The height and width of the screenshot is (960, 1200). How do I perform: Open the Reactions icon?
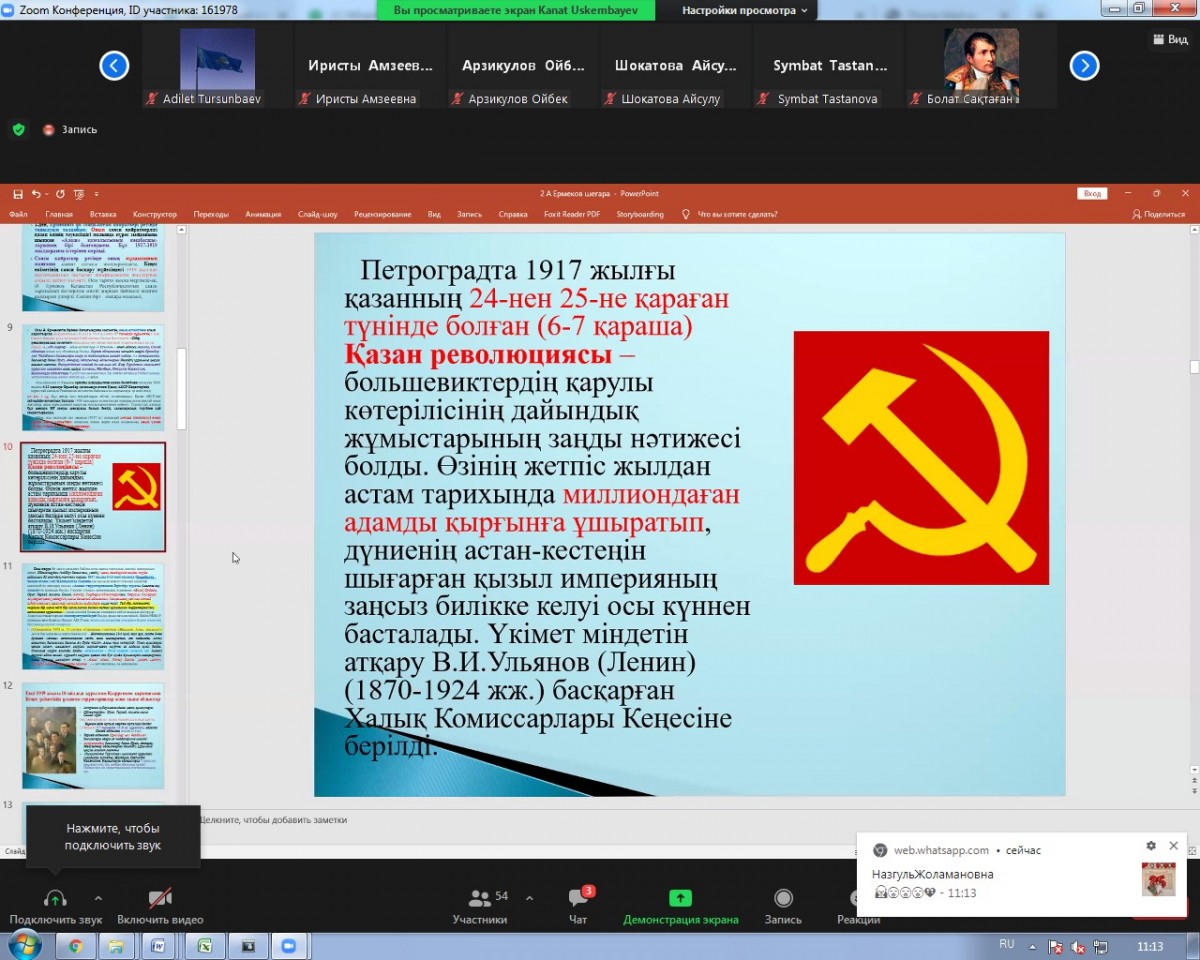(858, 899)
